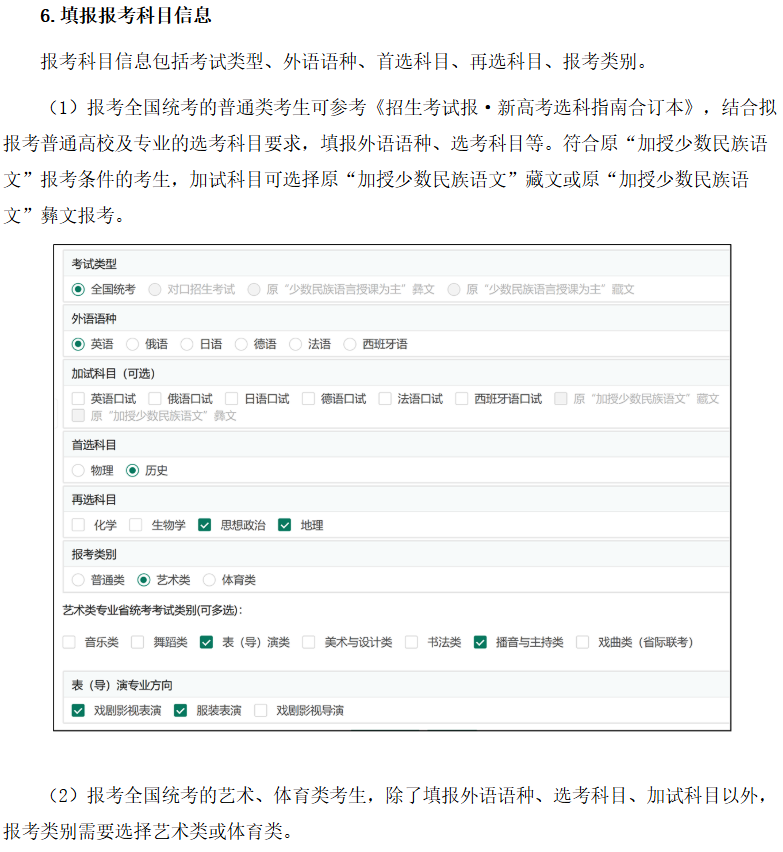The width and height of the screenshot is (783, 852).
Task: Uncheck the 地理 subject checkbox
Action: click(x=284, y=524)
